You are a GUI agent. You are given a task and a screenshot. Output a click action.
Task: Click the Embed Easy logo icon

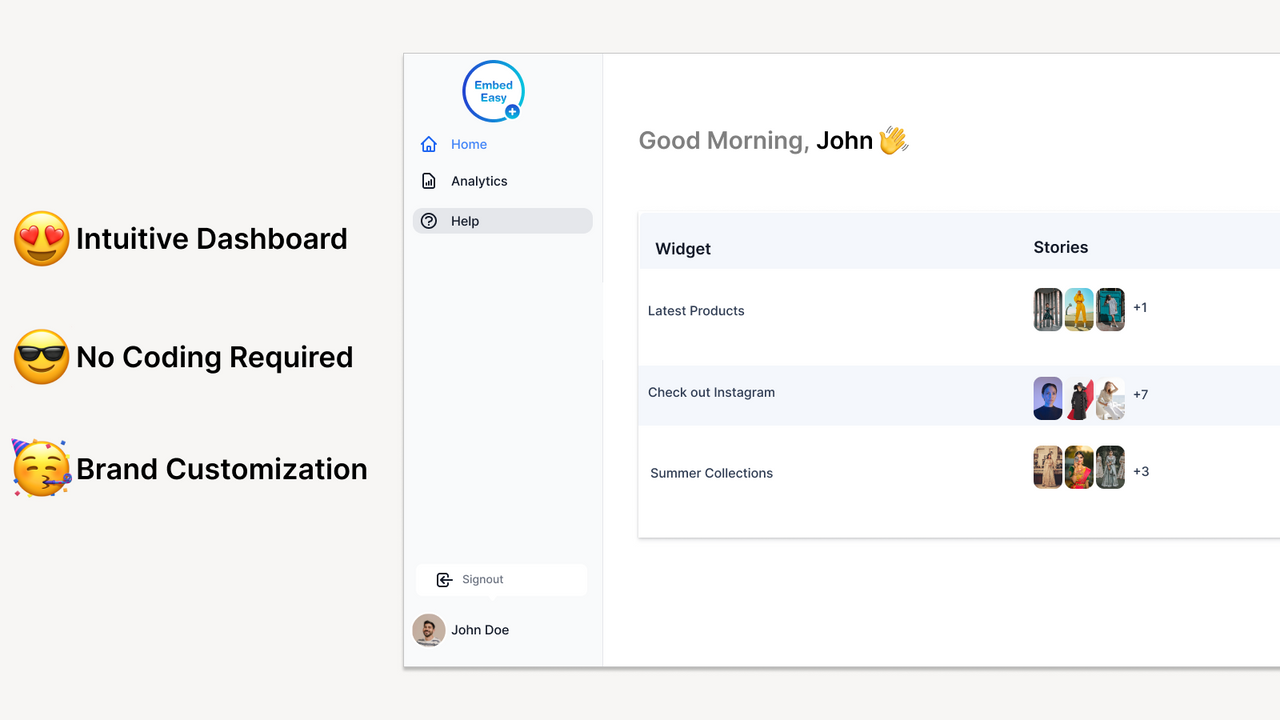click(x=493, y=91)
